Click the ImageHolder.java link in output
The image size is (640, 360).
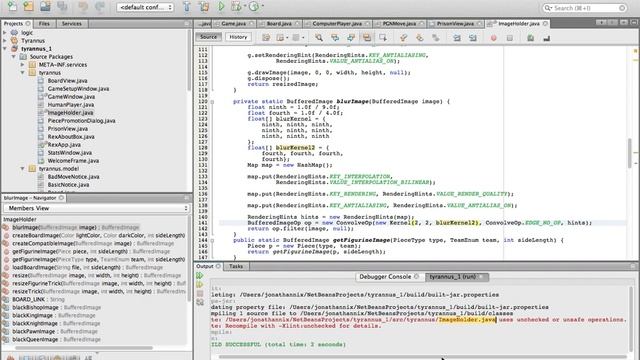coord(467,320)
